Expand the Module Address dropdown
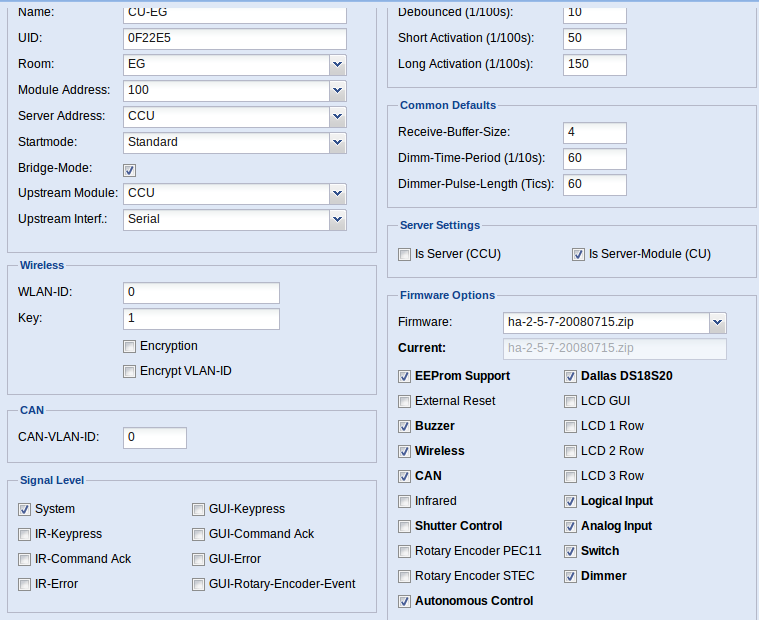The image size is (759, 620). pos(337,91)
